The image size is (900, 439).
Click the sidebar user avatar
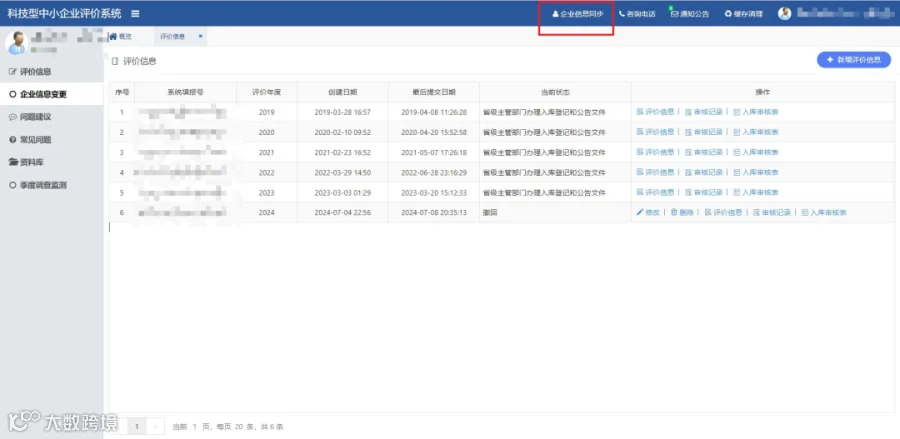[x=15, y=43]
